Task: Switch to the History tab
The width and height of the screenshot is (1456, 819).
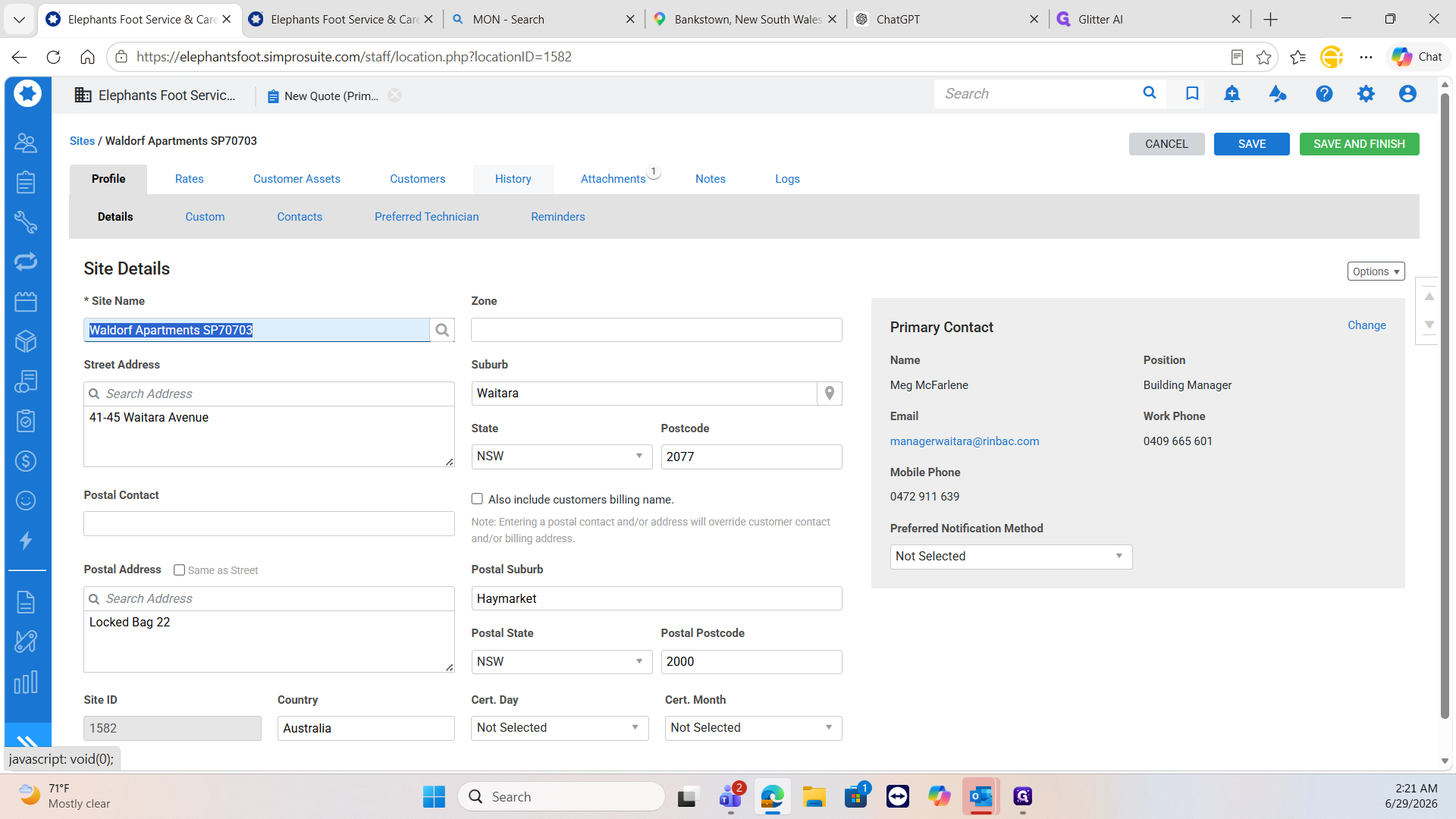Action: pos(513,179)
